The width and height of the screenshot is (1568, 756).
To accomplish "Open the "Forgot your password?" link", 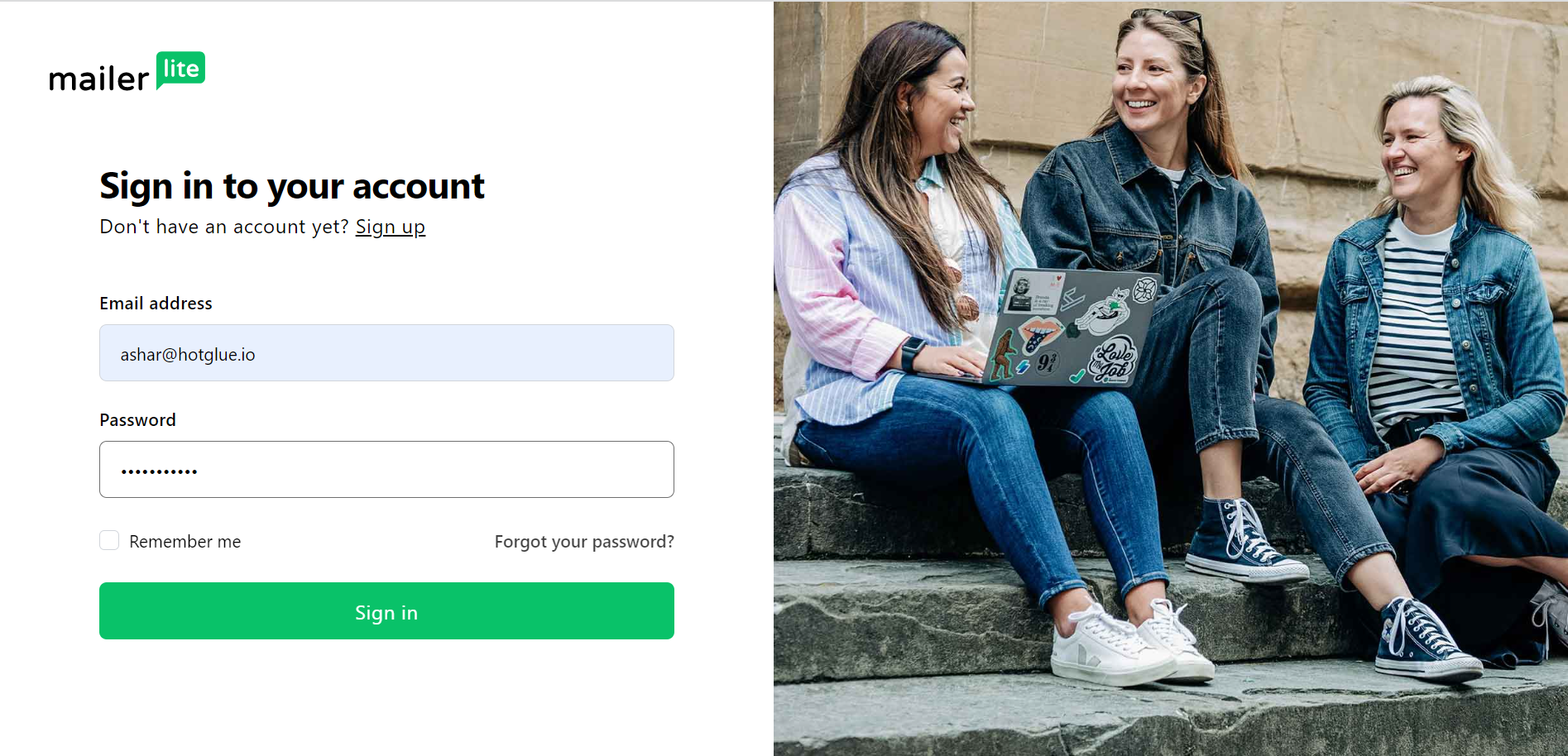I will 584,542.
